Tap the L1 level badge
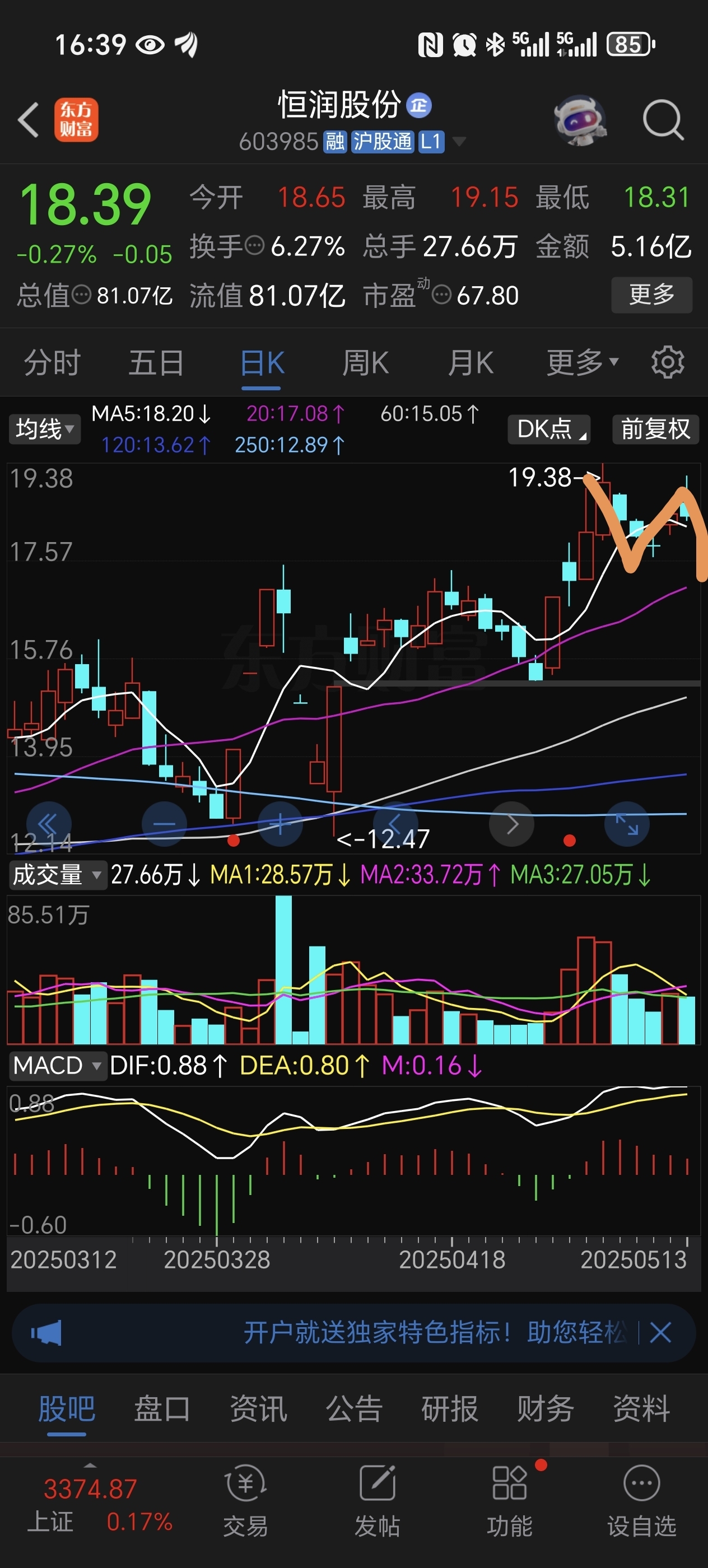Screen dimensions: 708x1568 click(x=430, y=142)
